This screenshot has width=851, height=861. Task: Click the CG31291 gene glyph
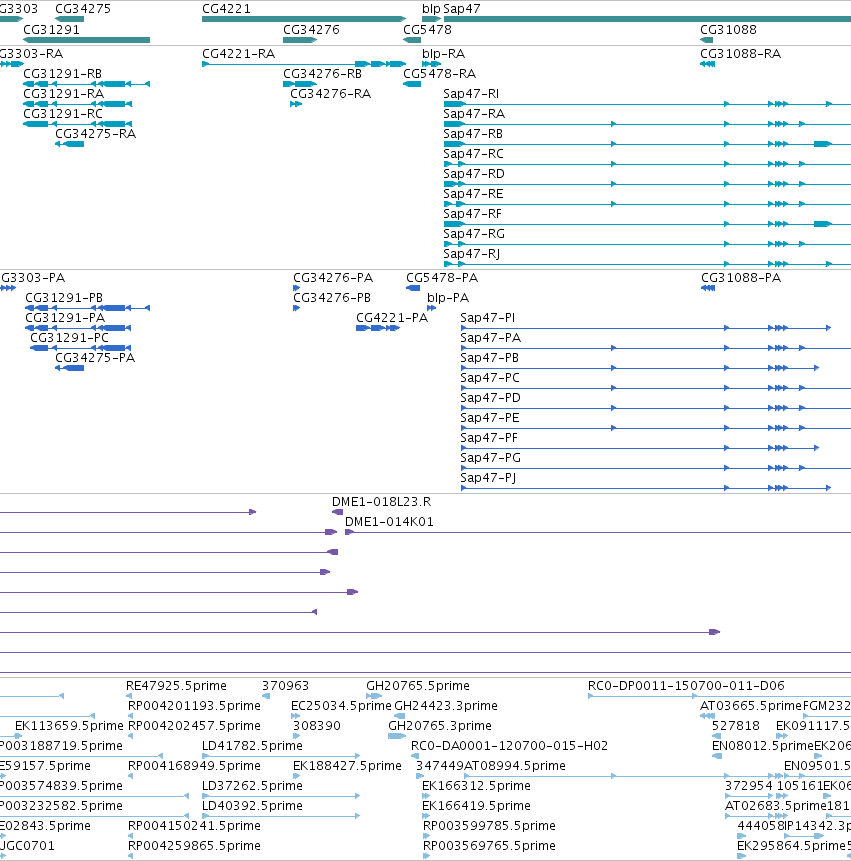86,40
